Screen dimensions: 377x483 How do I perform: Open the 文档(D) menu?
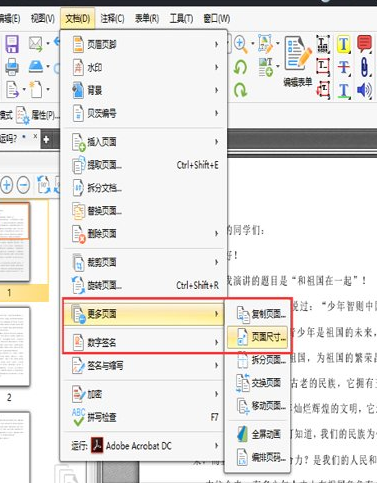(77, 18)
